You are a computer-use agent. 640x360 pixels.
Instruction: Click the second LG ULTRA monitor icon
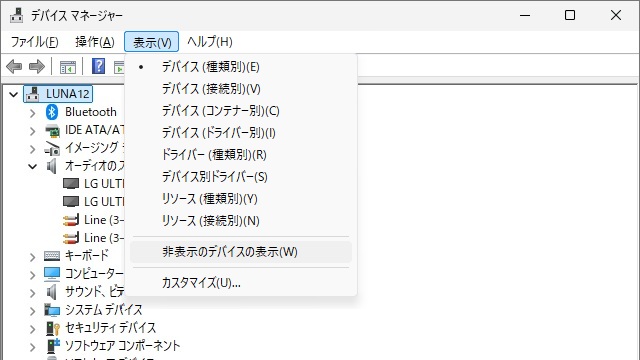pos(71,202)
